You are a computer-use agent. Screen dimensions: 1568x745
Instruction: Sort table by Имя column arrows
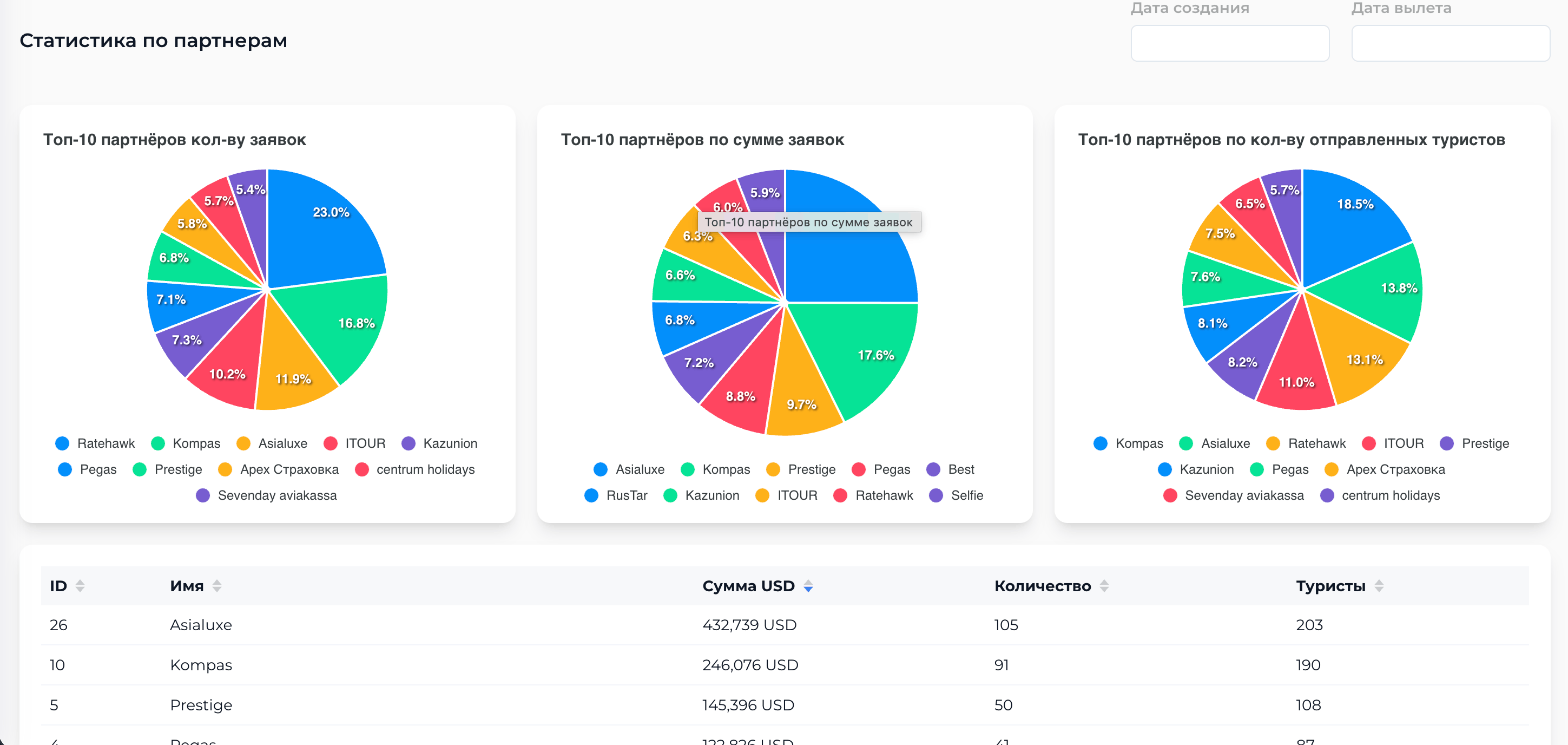pyautogui.click(x=216, y=586)
